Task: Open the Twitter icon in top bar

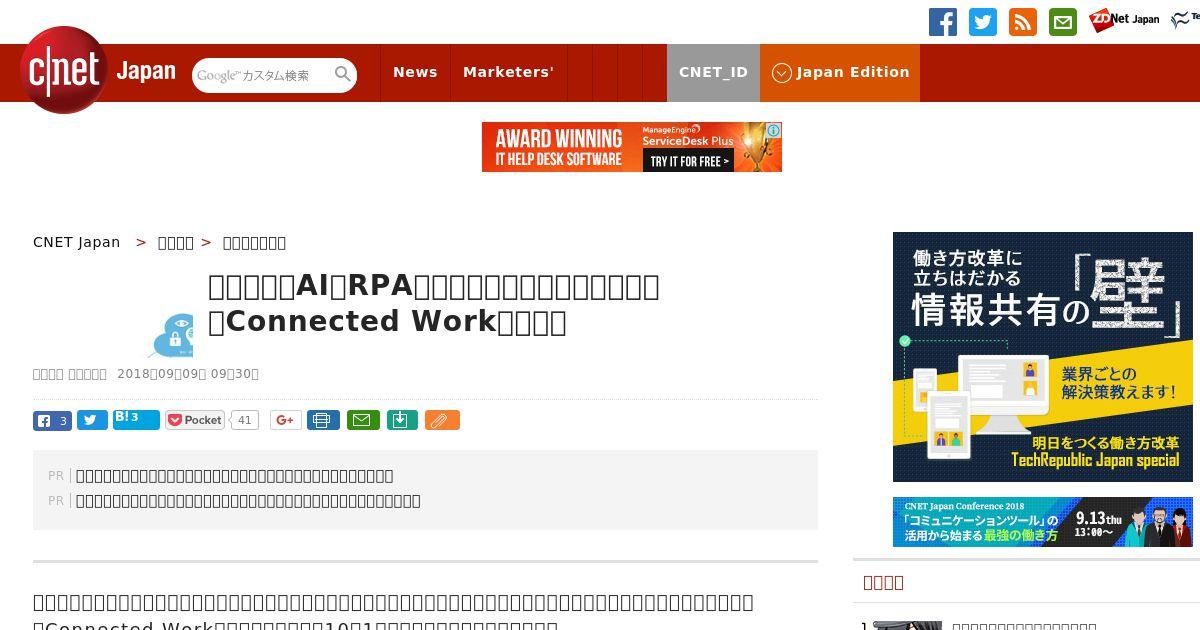Action: click(x=983, y=22)
